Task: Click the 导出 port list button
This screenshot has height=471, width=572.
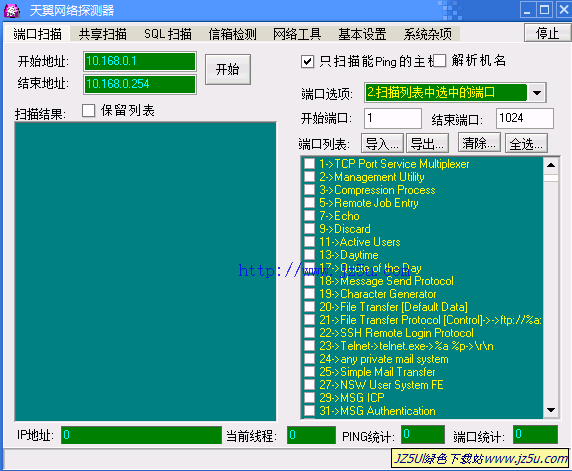Action: coord(427,144)
